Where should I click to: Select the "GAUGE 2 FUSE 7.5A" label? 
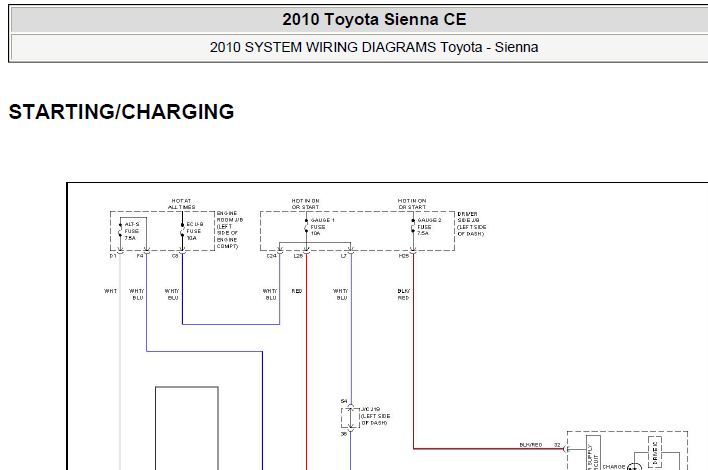tap(429, 227)
